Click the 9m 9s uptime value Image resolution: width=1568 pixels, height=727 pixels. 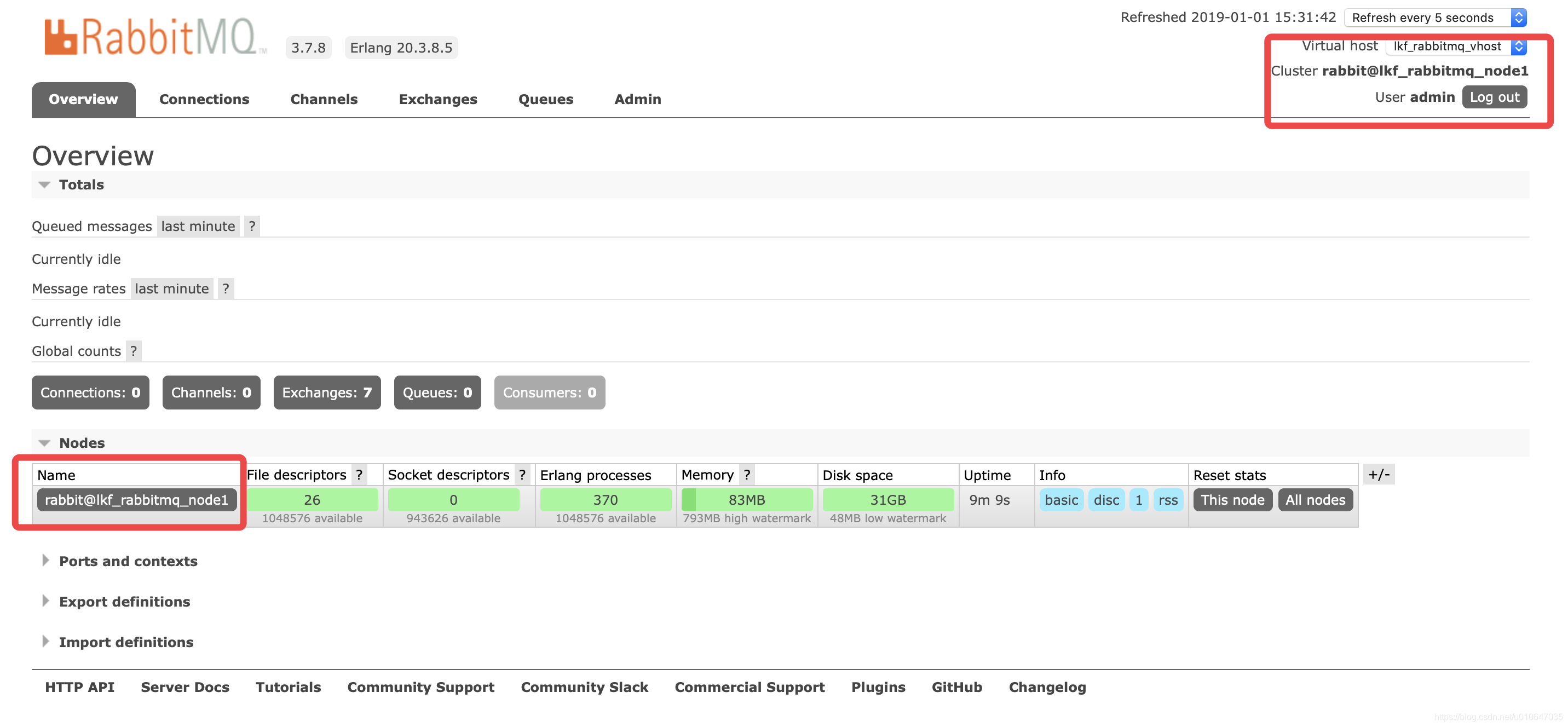click(x=989, y=500)
